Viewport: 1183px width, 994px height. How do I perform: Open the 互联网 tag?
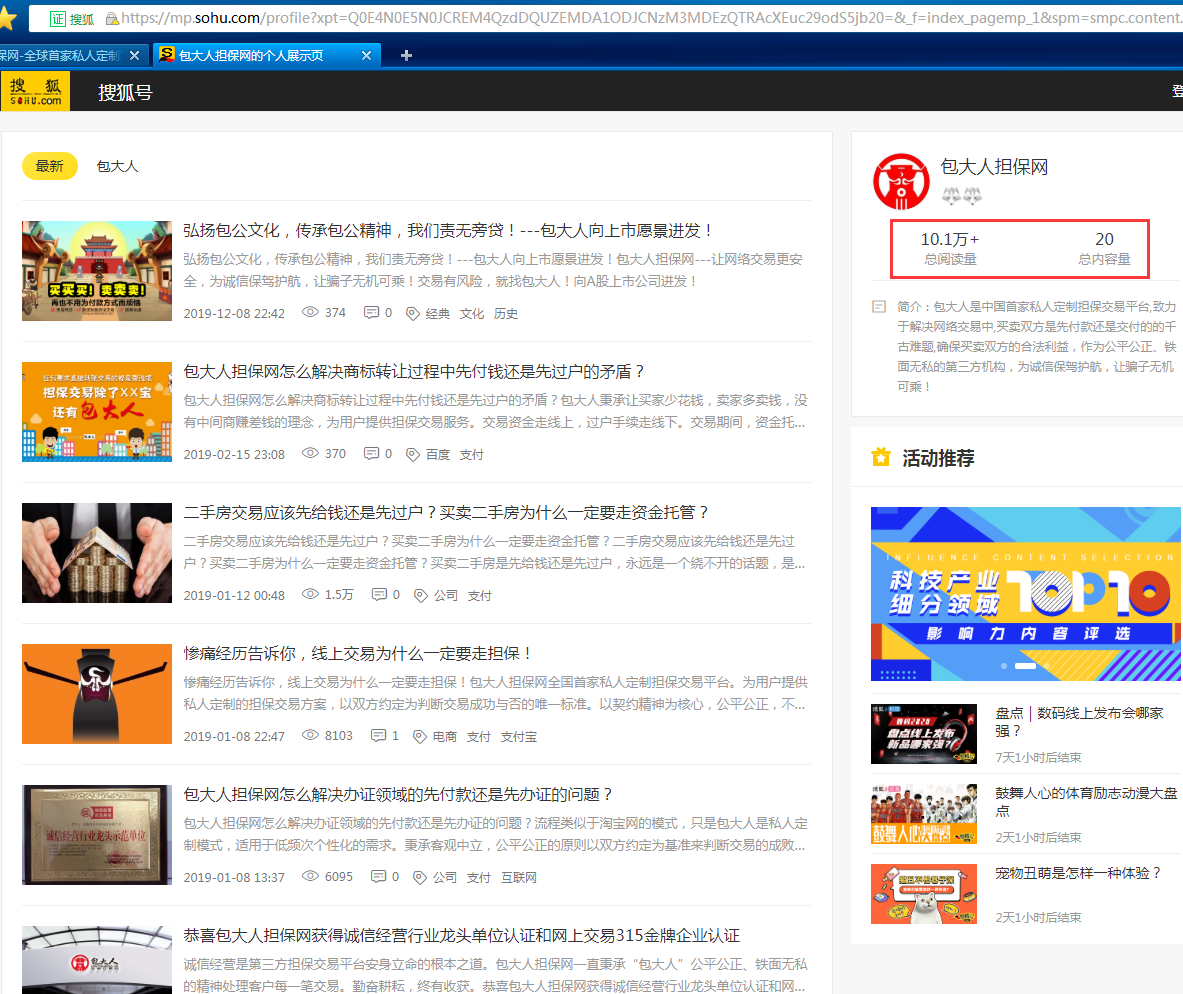519,878
